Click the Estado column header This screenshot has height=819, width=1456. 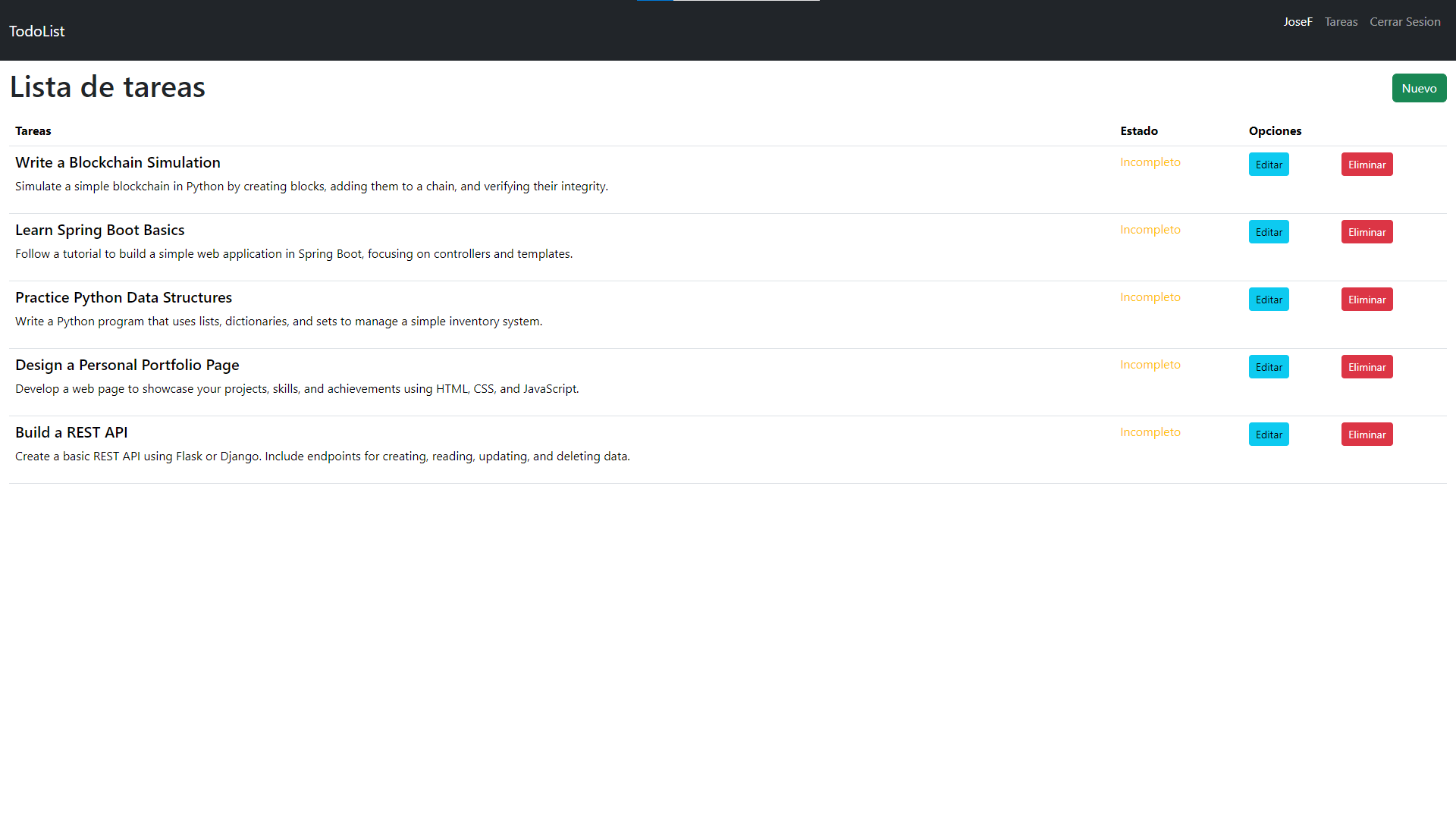pos(1139,130)
